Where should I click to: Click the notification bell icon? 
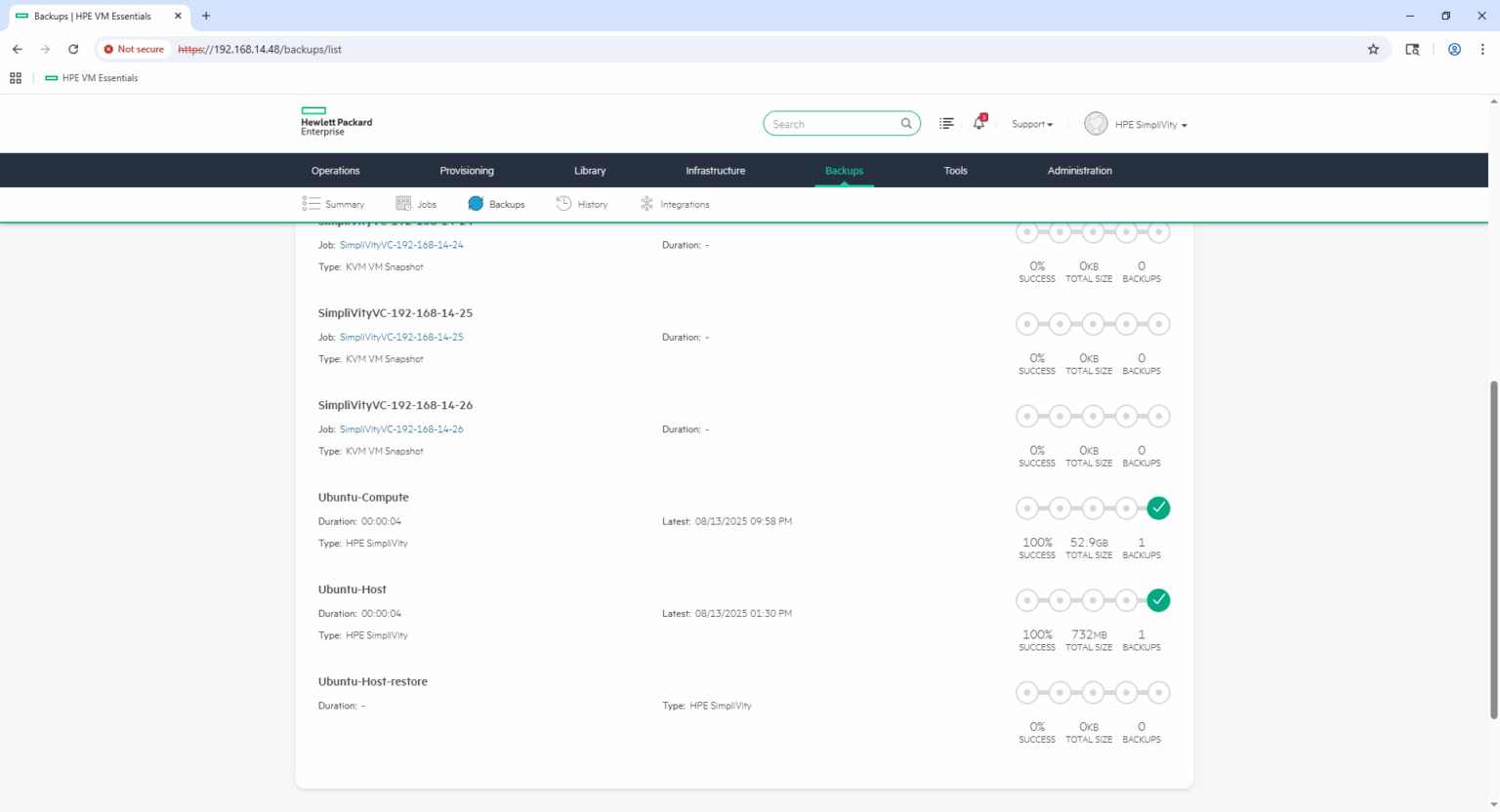click(x=979, y=123)
